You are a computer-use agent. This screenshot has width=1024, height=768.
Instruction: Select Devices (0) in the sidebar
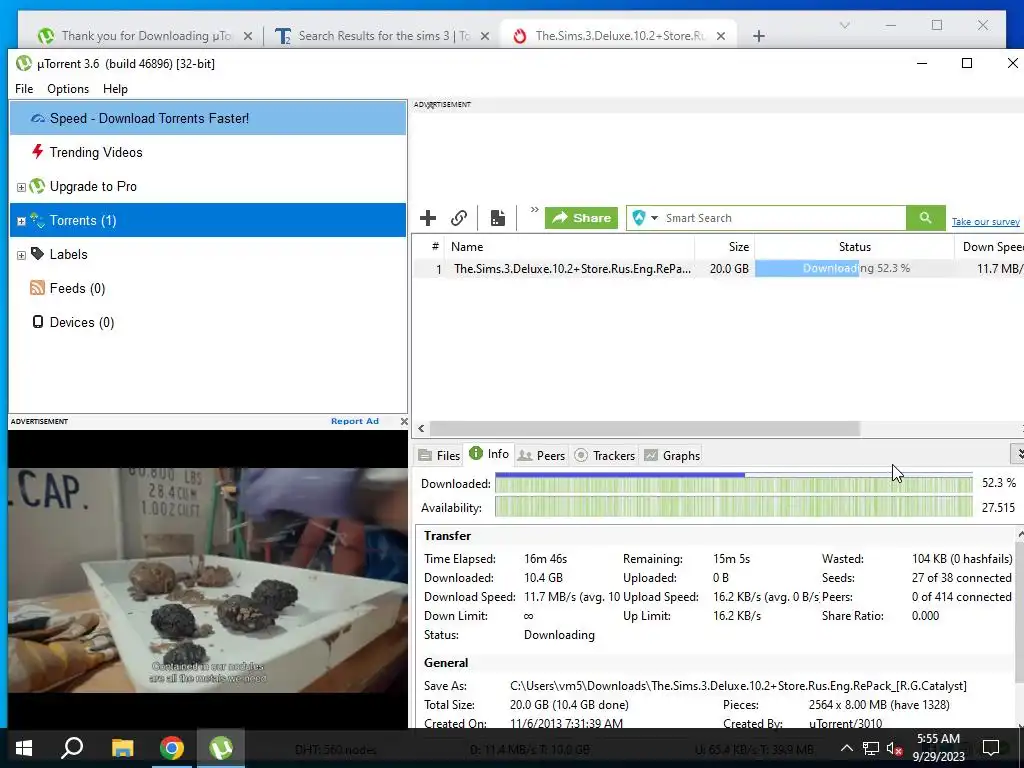(x=82, y=322)
